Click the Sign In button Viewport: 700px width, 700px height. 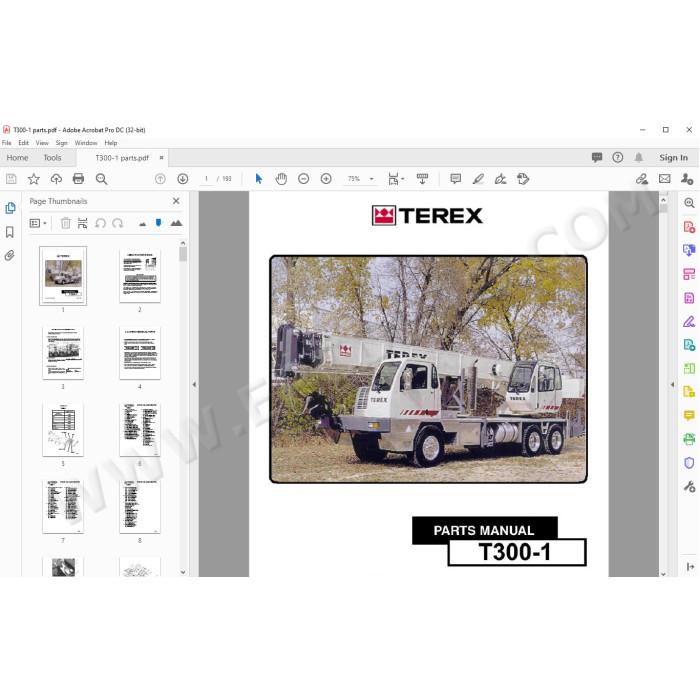tap(673, 158)
